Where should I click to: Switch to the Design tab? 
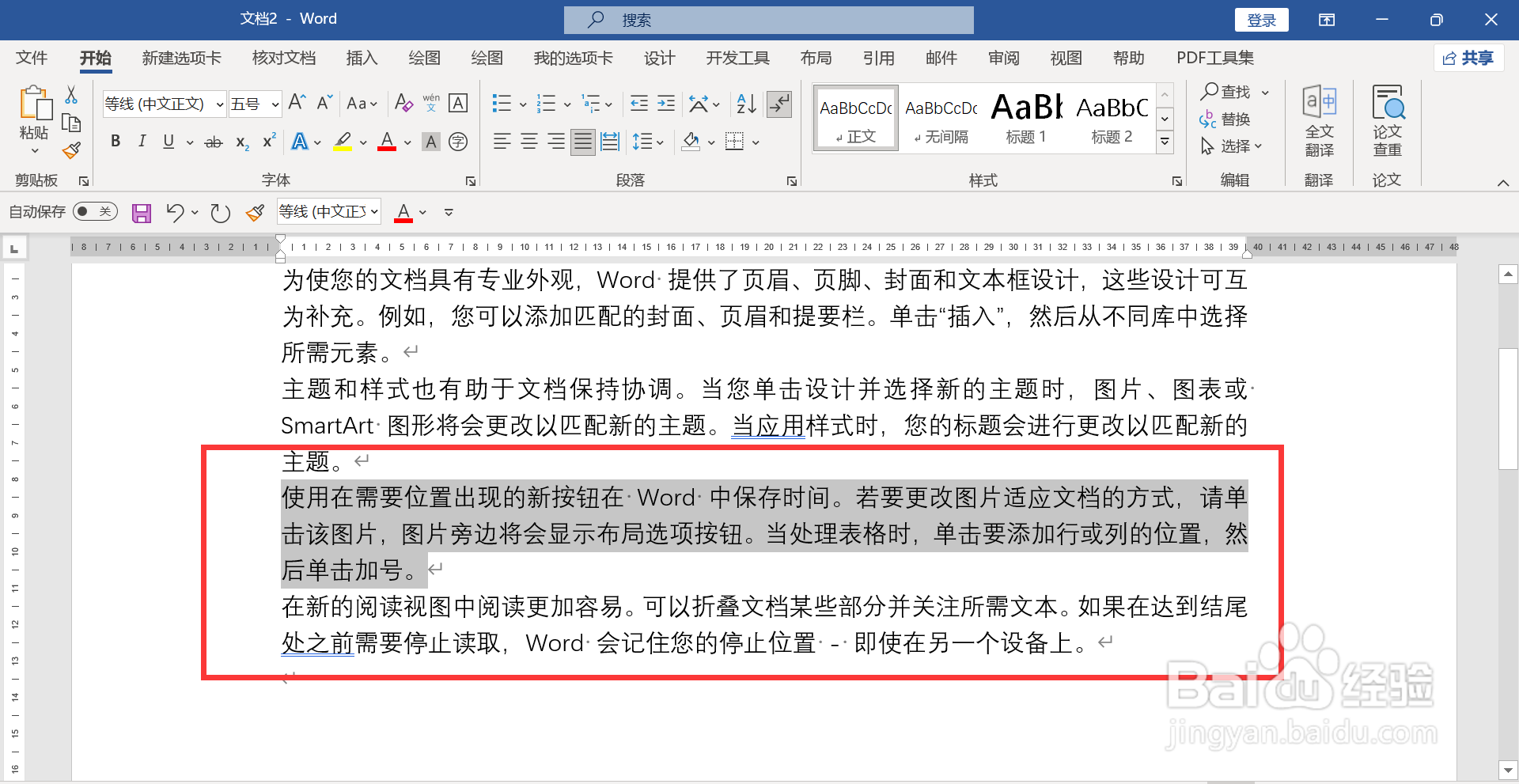659,58
